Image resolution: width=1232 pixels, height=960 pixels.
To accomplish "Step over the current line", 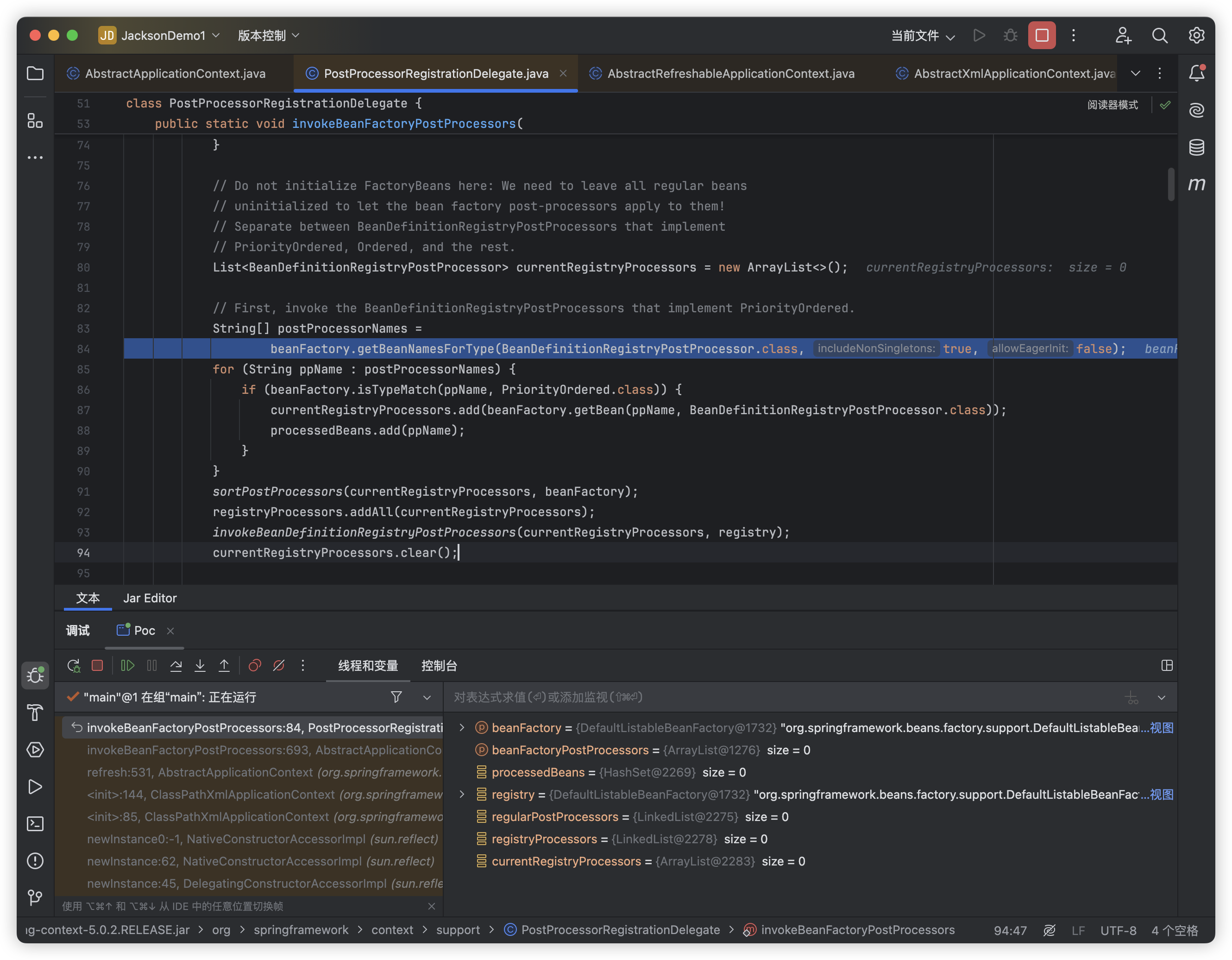I will coord(176,666).
